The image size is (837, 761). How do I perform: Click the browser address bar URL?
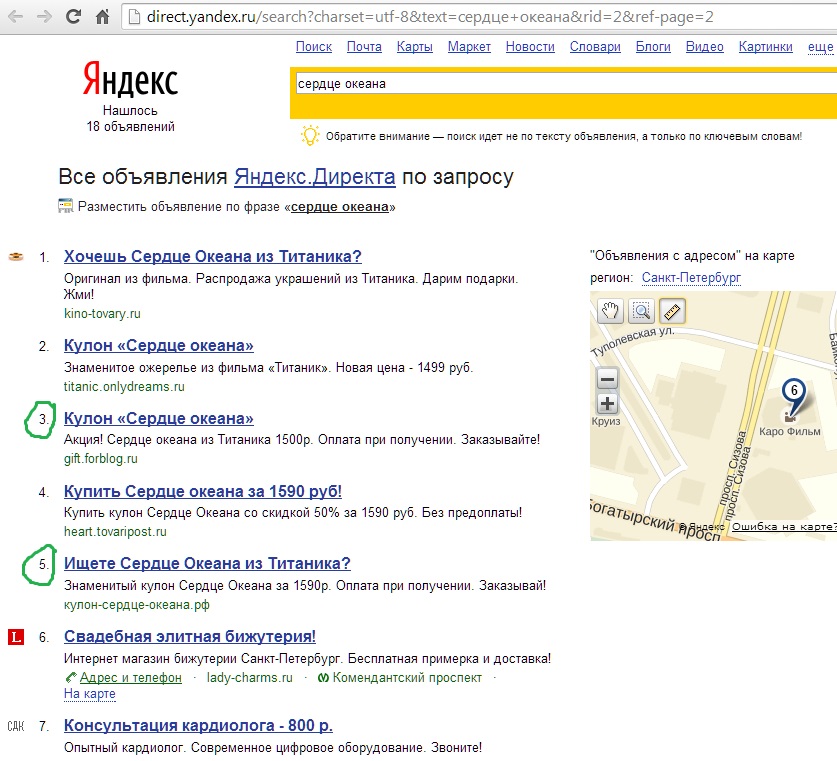430,17
